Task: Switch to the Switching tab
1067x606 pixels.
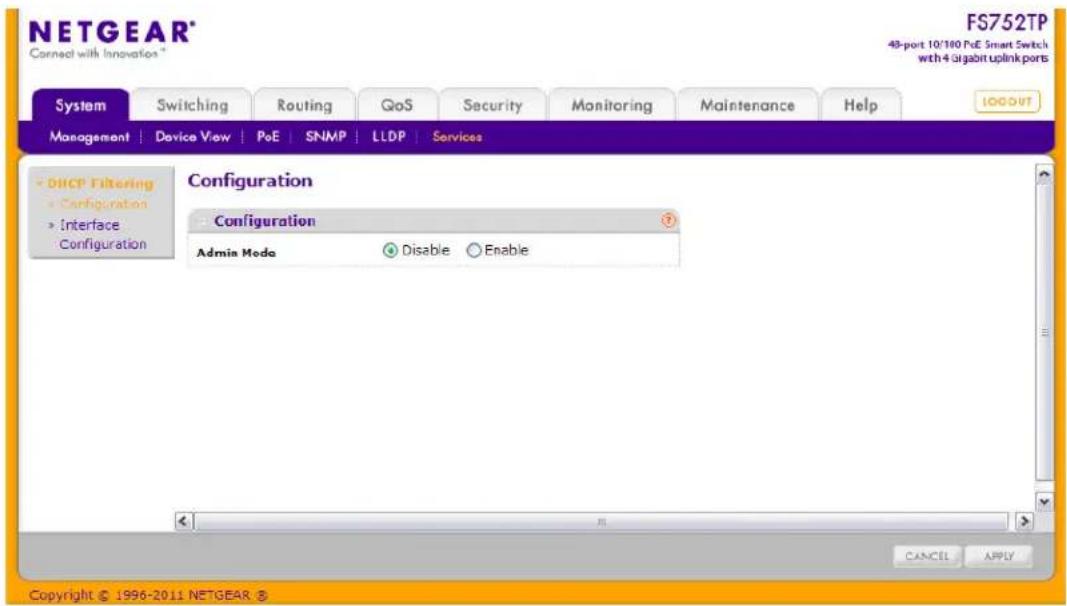Action: click(x=192, y=105)
